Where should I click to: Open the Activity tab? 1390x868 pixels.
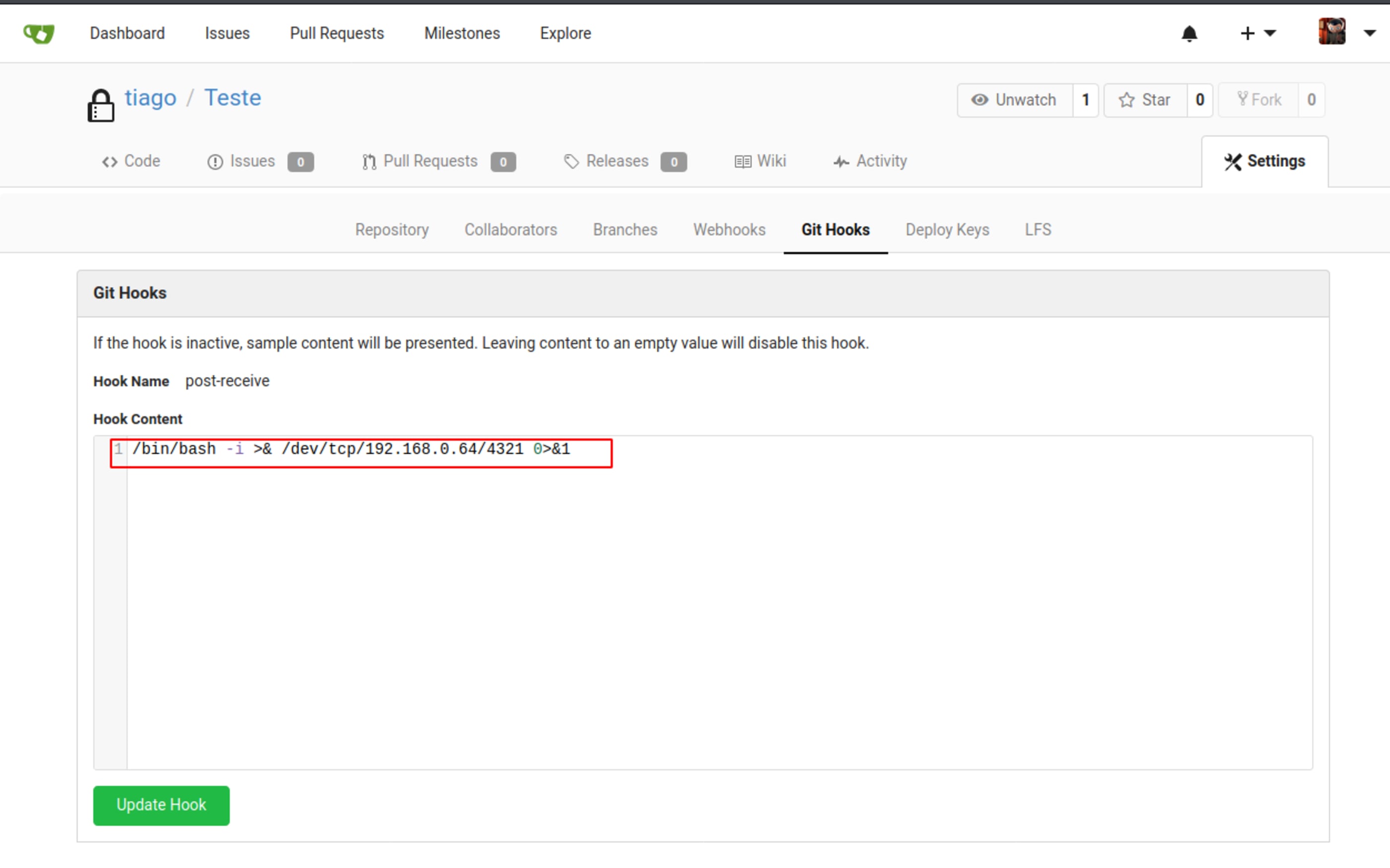click(x=870, y=161)
